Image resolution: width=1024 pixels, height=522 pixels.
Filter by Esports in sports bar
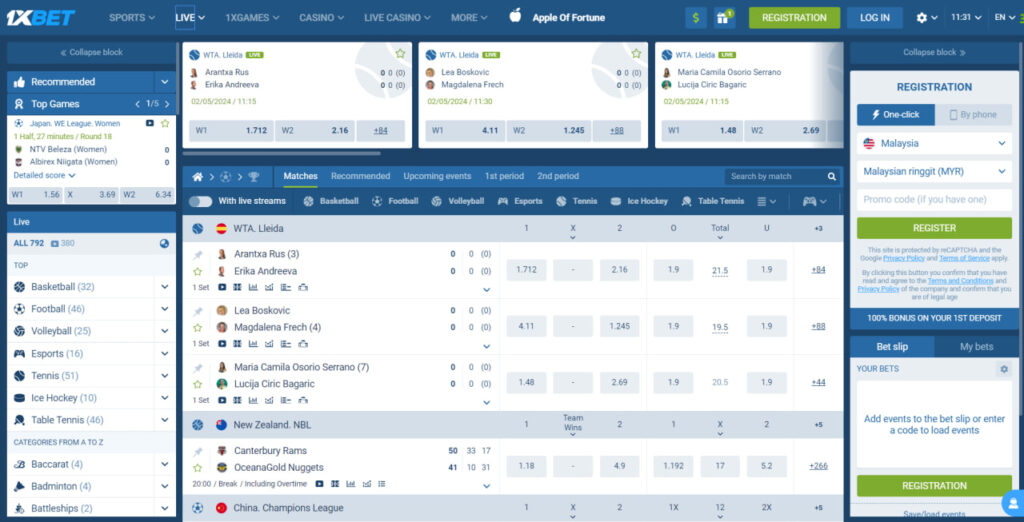click(520, 201)
